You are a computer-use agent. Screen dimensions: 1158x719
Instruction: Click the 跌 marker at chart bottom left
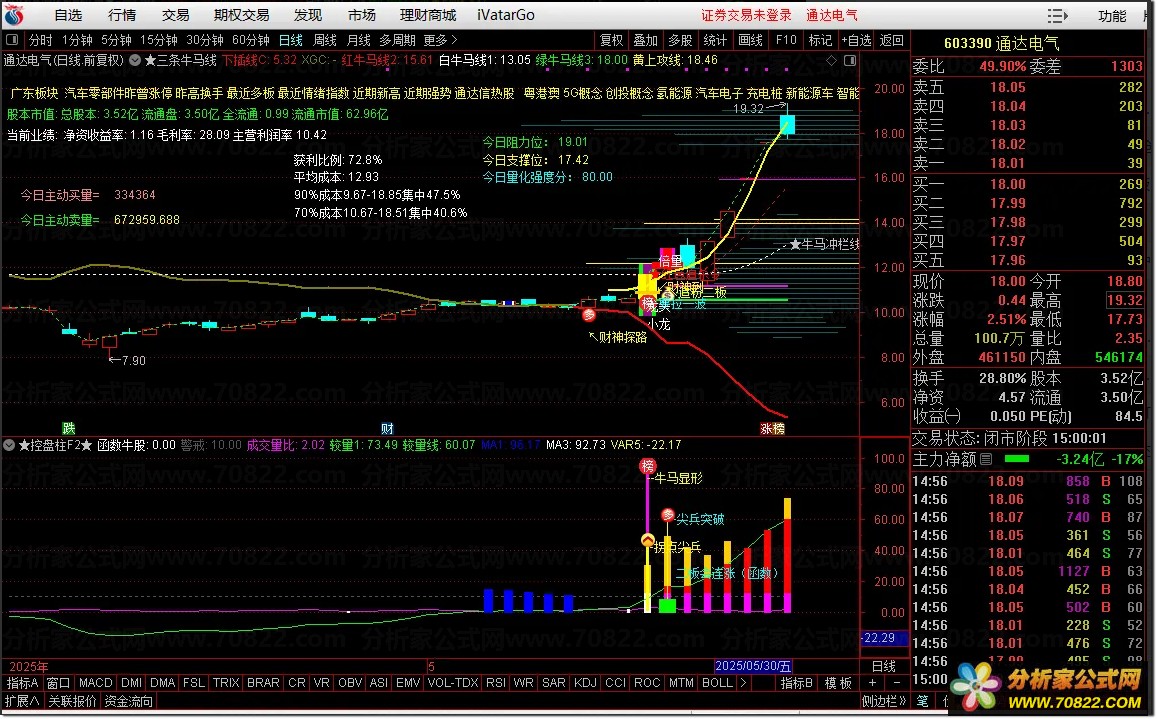click(x=69, y=428)
